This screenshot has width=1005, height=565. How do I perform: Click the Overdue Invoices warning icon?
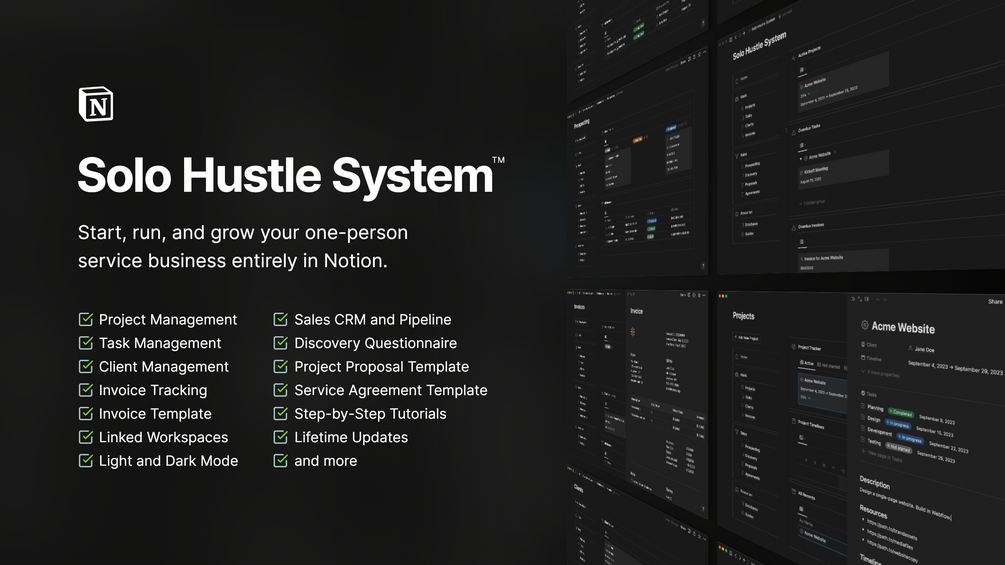point(793,227)
